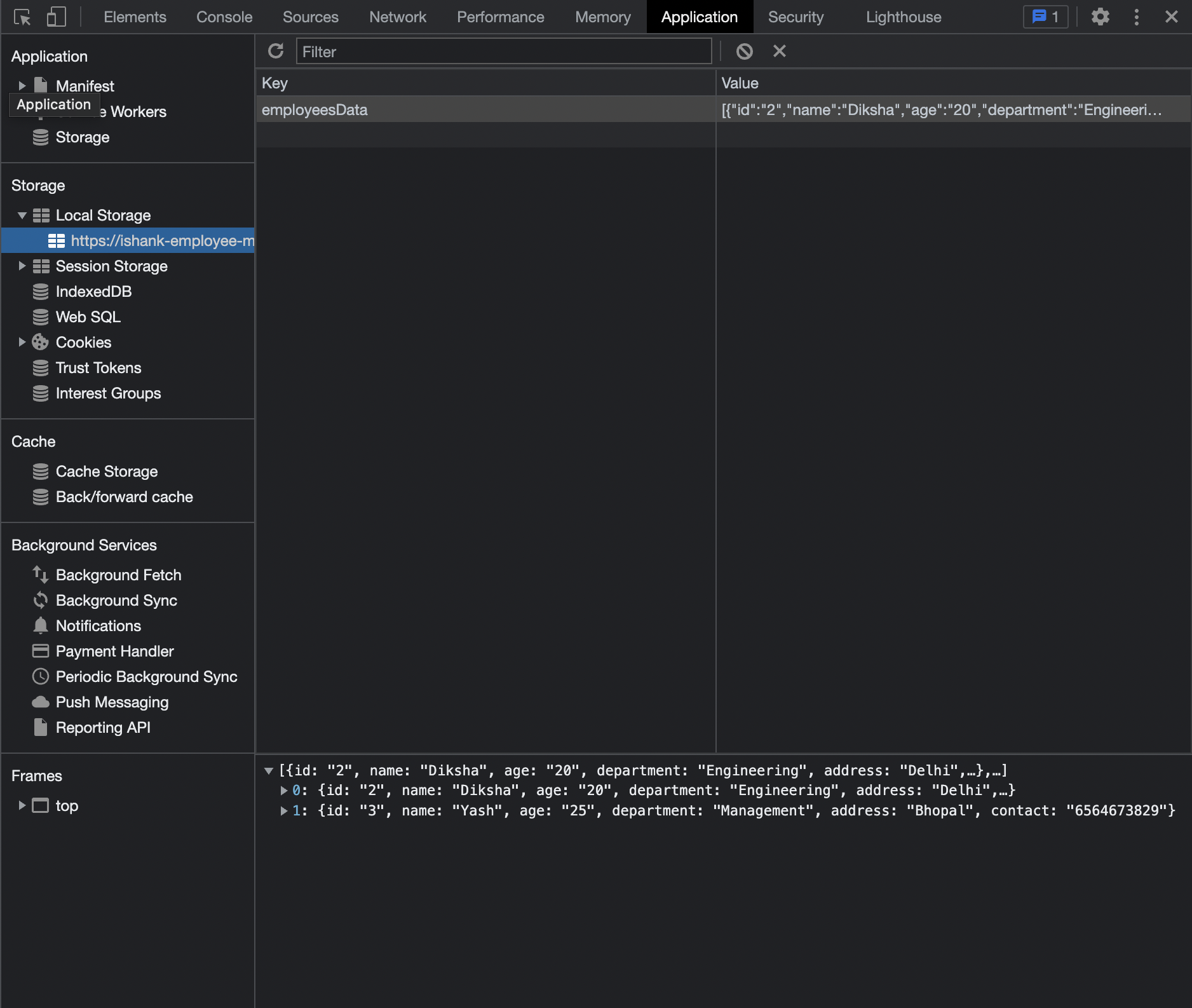Click the Storage database icon under Application

tap(41, 137)
